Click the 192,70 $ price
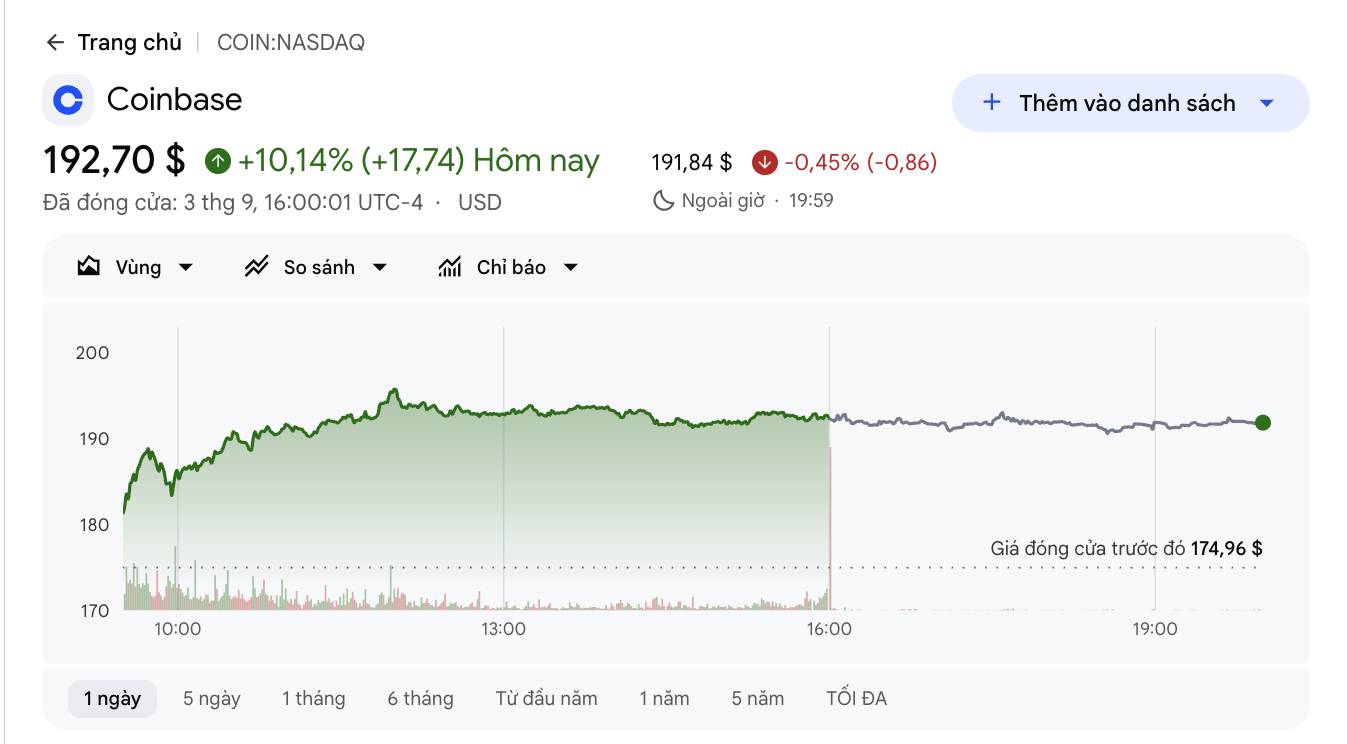The height and width of the screenshot is (744, 1348). pyautogui.click(x=114, y=160)
